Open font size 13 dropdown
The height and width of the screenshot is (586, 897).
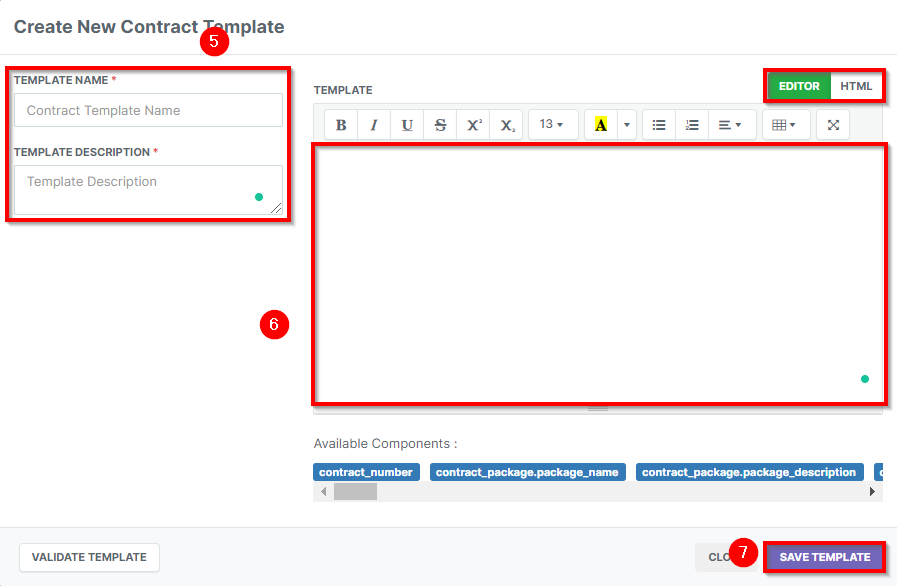(x=553, y=125)
